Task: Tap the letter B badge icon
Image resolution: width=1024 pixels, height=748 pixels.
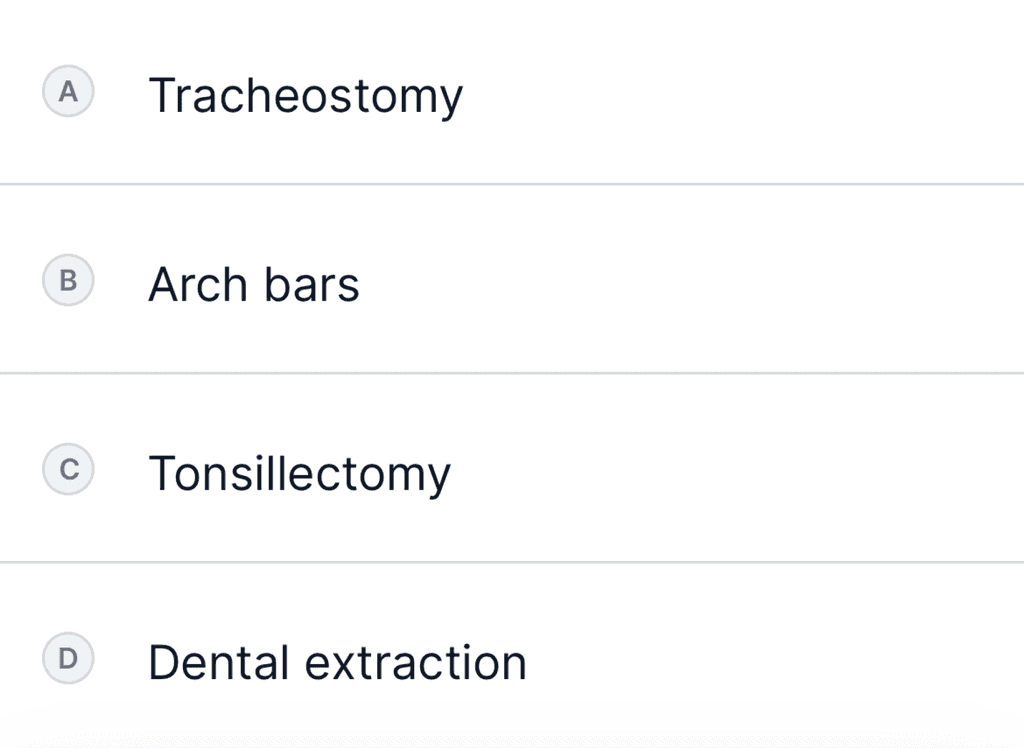Action: click(68, 281)
